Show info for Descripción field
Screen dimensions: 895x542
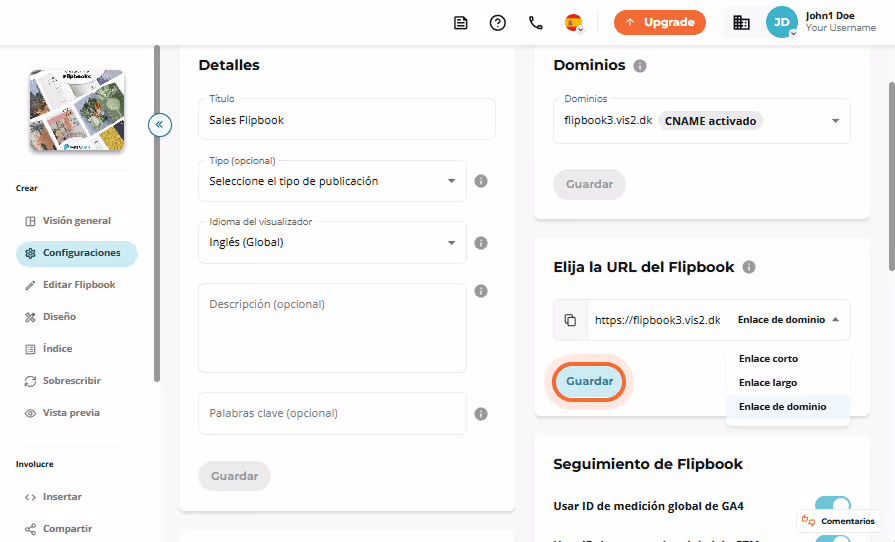481,291
